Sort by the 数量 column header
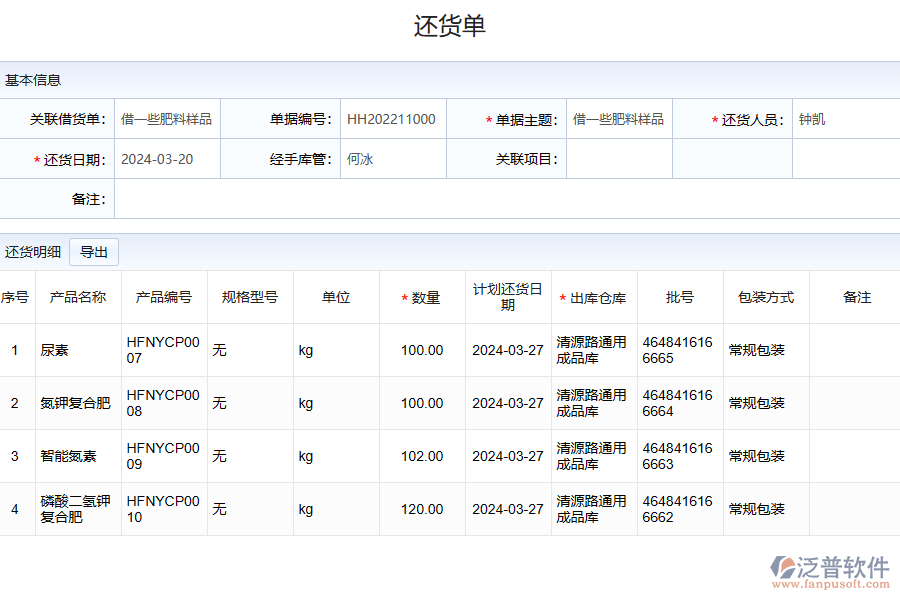This screenshot has width=900, height=600. click(425, 298)
